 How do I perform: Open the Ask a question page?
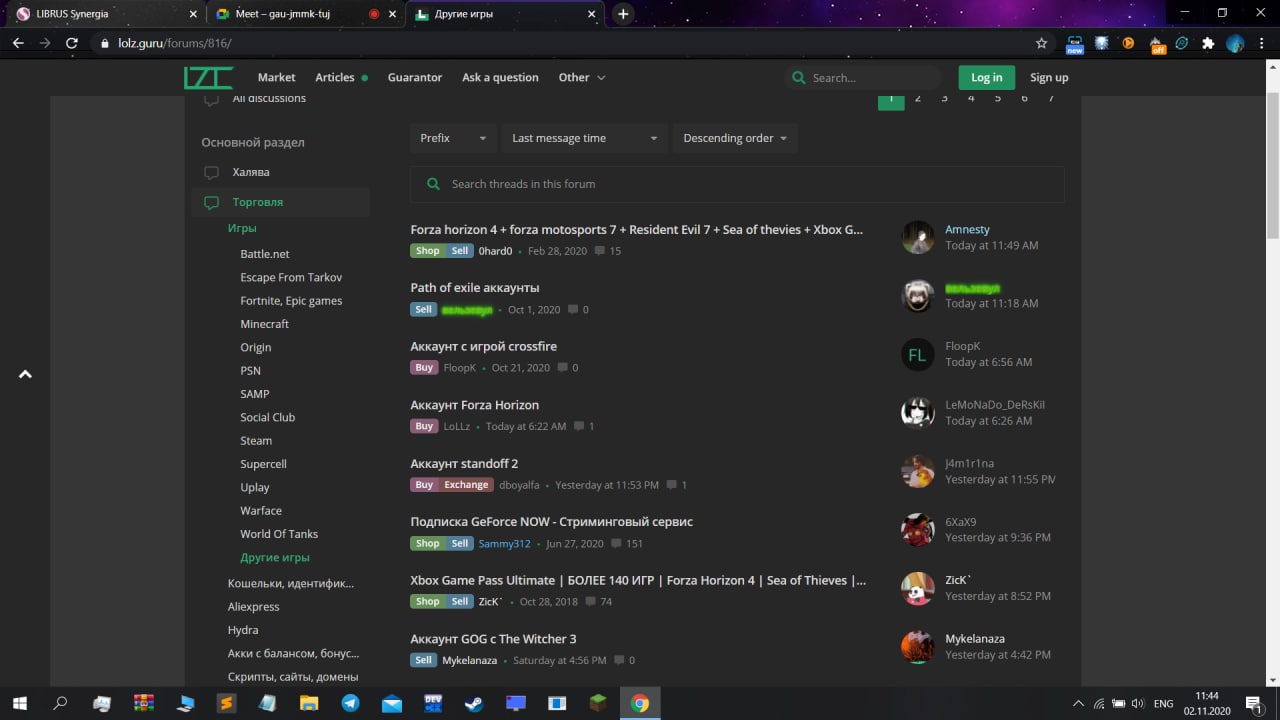click(500, 77)
